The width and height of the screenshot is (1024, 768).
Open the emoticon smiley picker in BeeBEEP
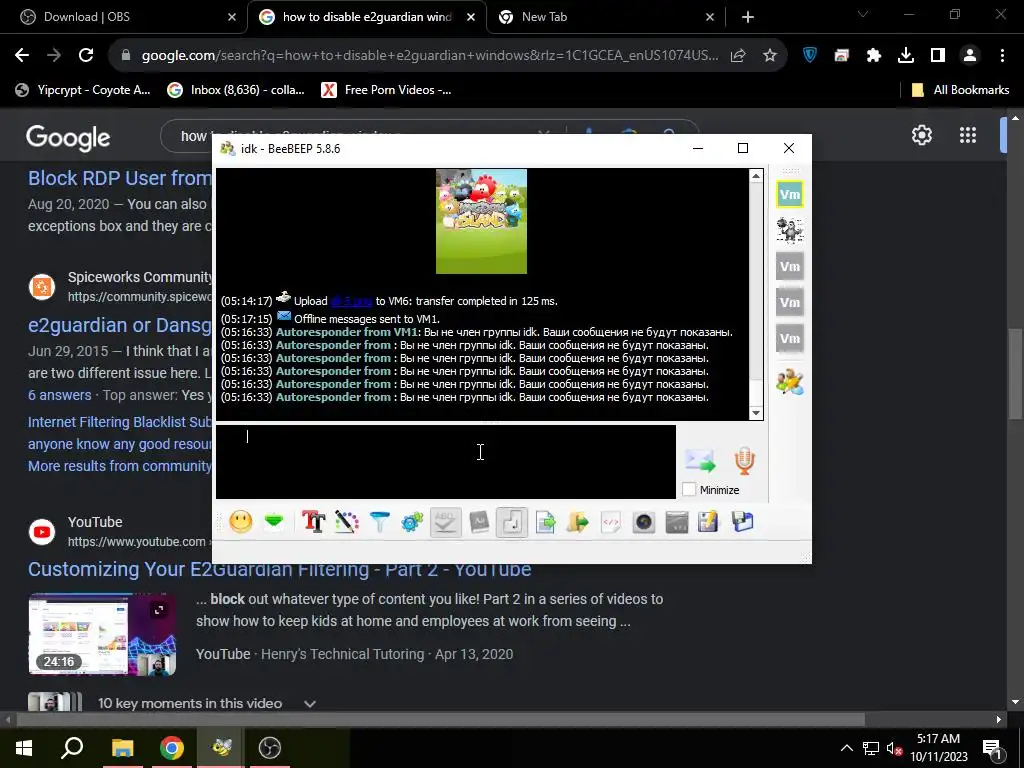tap(241, 522)
